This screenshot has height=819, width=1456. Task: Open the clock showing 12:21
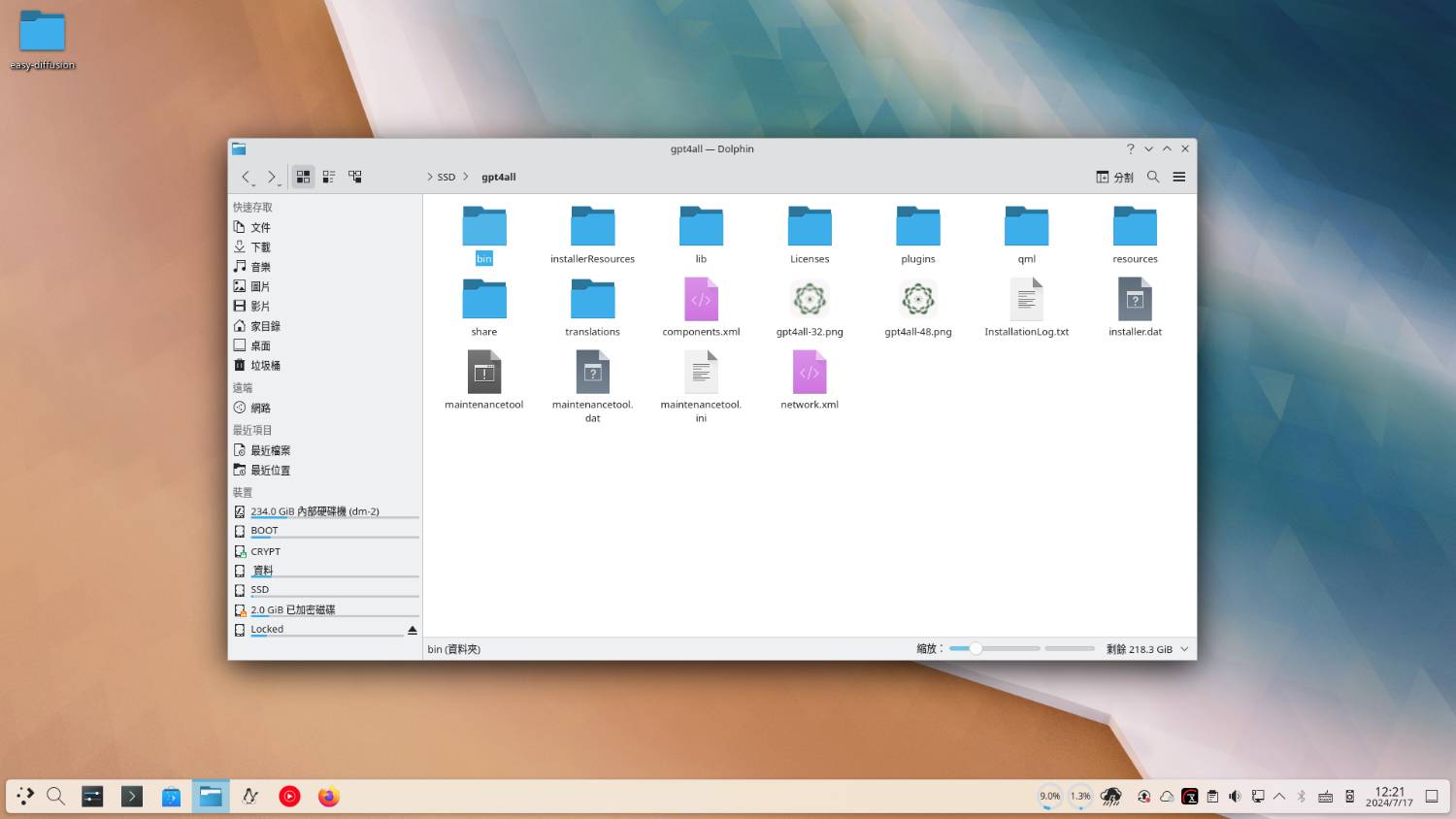click(x=1390, y=797)
